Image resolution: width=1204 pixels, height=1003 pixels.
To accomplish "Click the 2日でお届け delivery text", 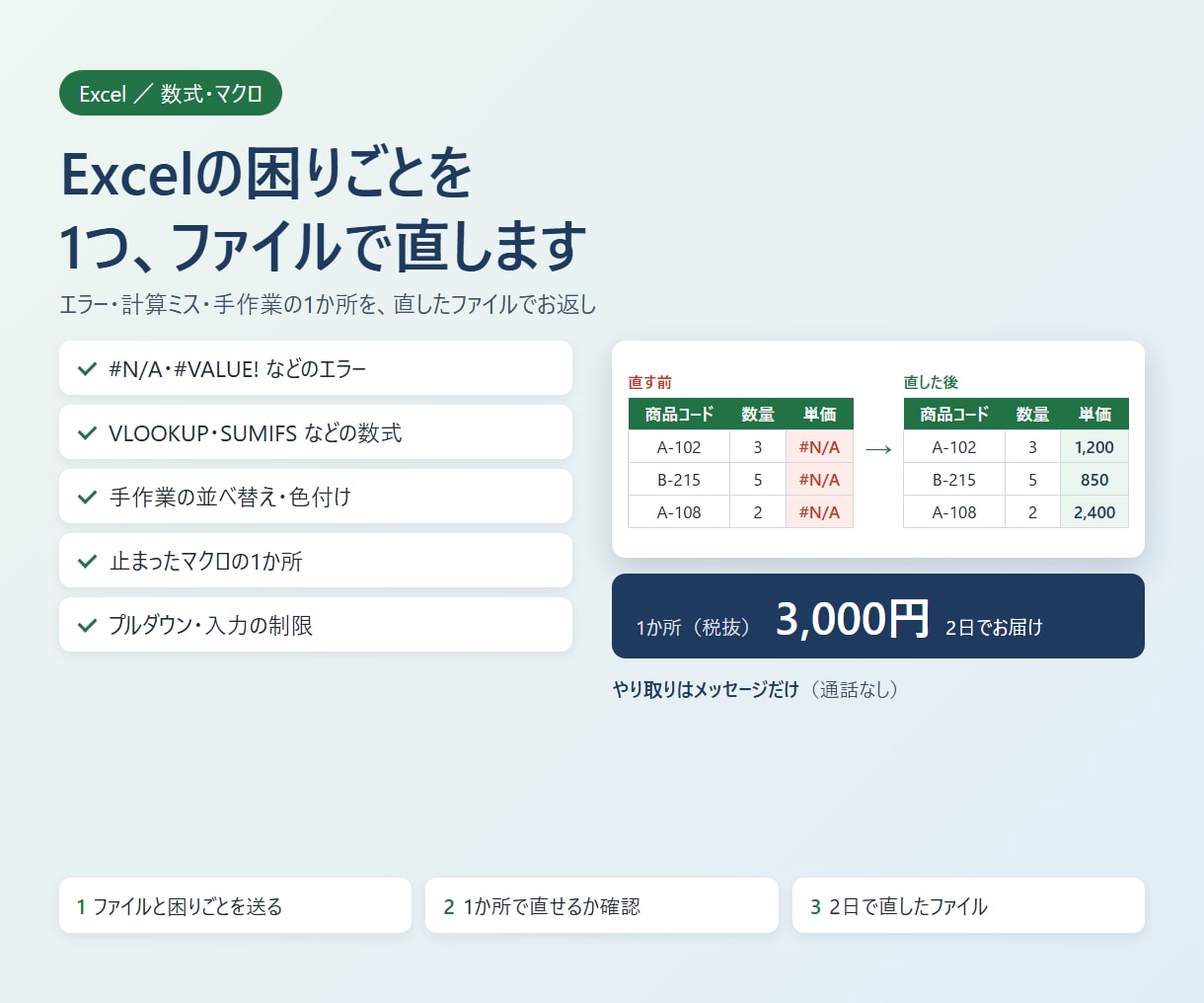I will pos(994,628).
